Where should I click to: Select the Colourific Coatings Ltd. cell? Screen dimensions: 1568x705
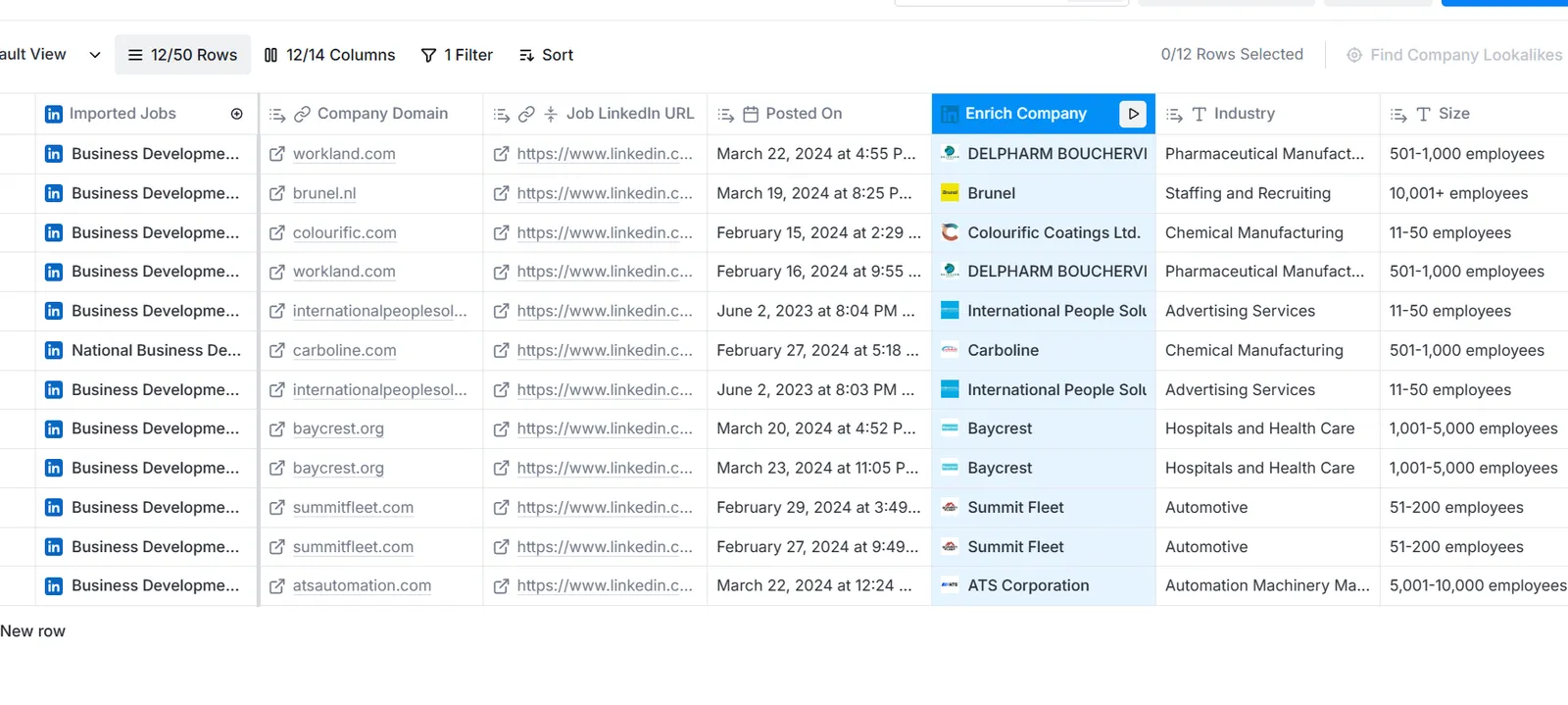point(1044,232)
